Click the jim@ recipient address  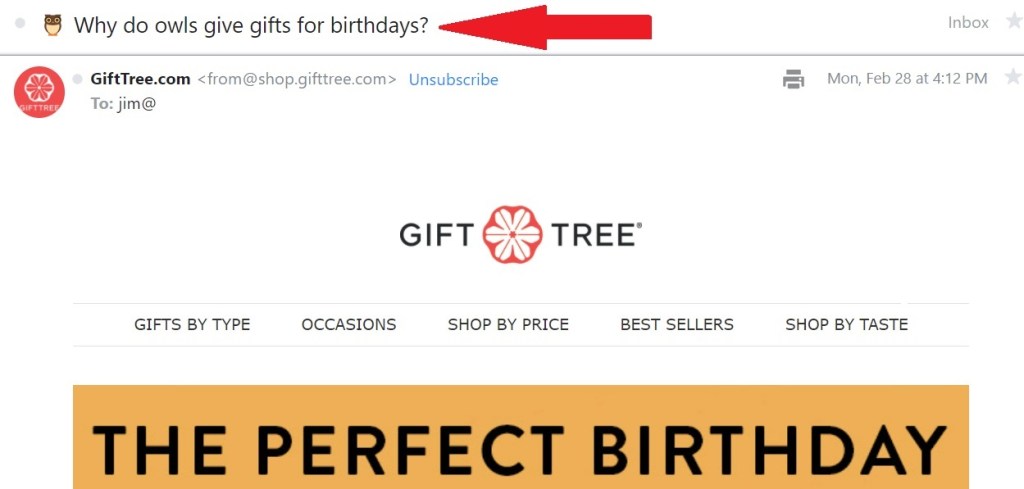[x=137, y=103]
